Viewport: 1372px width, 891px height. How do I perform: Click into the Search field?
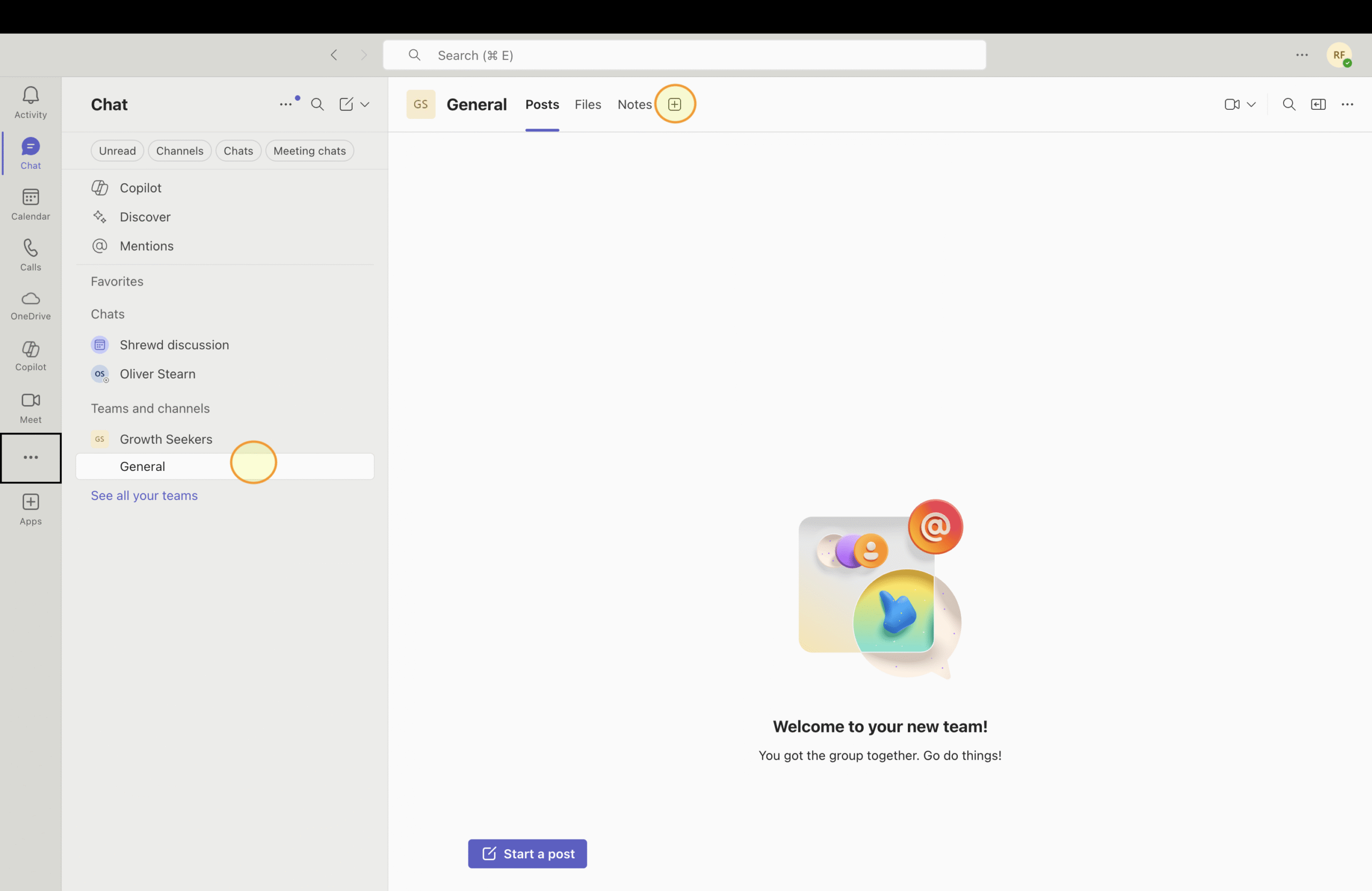click(x=684, y=55)
